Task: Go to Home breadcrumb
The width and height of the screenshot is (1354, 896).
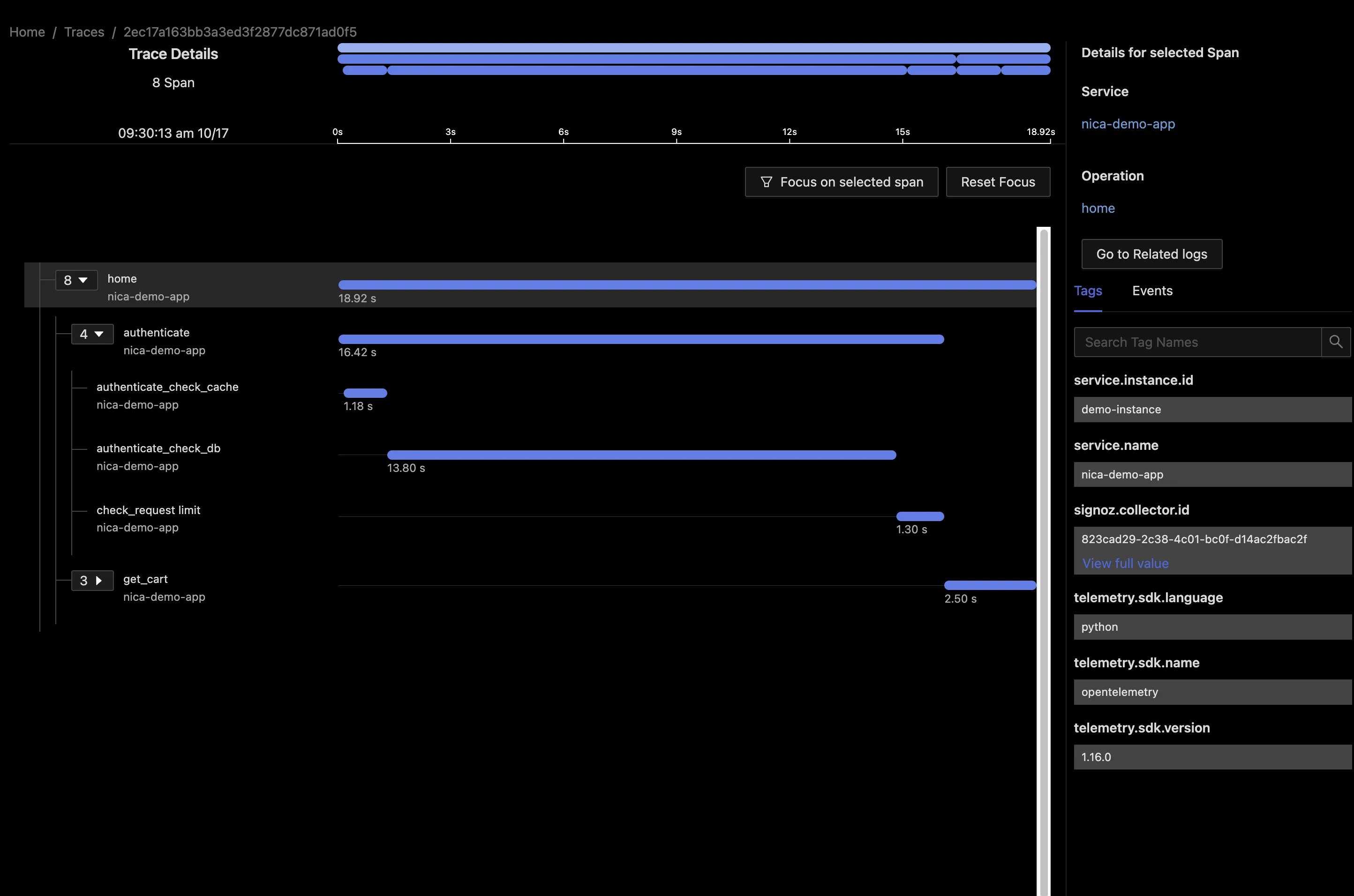Action: (27, 32)
